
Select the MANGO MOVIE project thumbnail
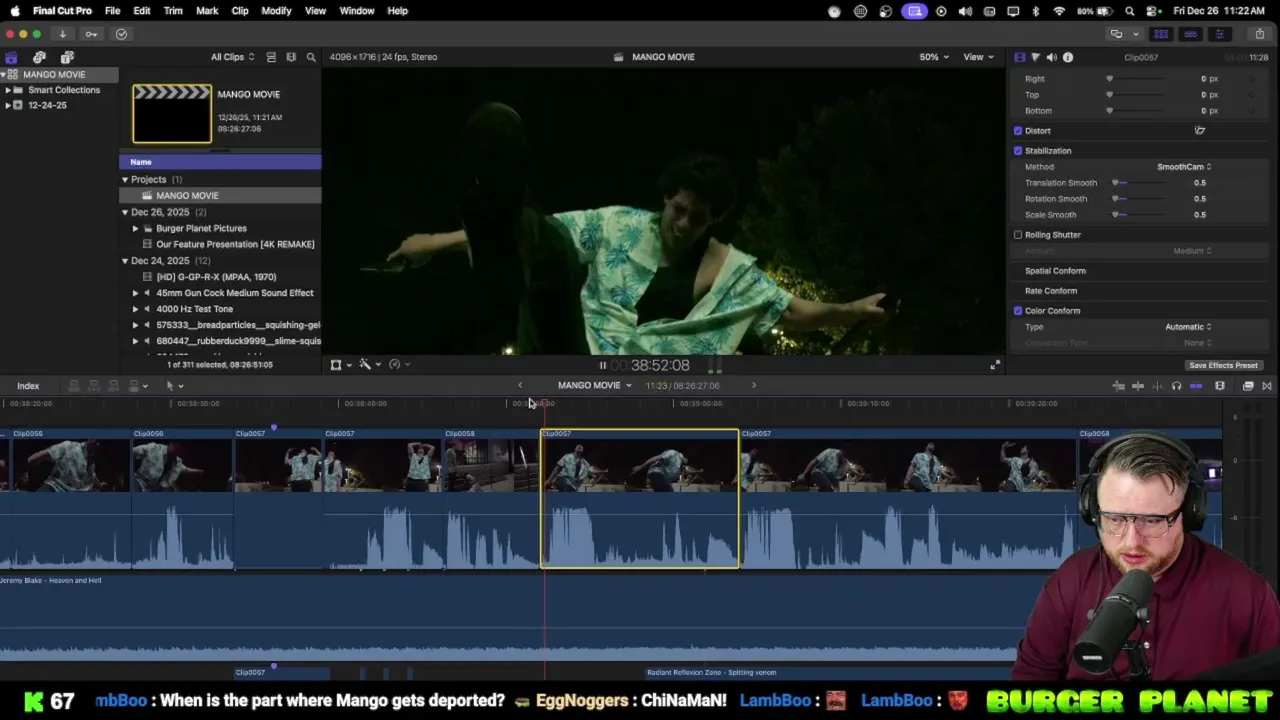172,113
